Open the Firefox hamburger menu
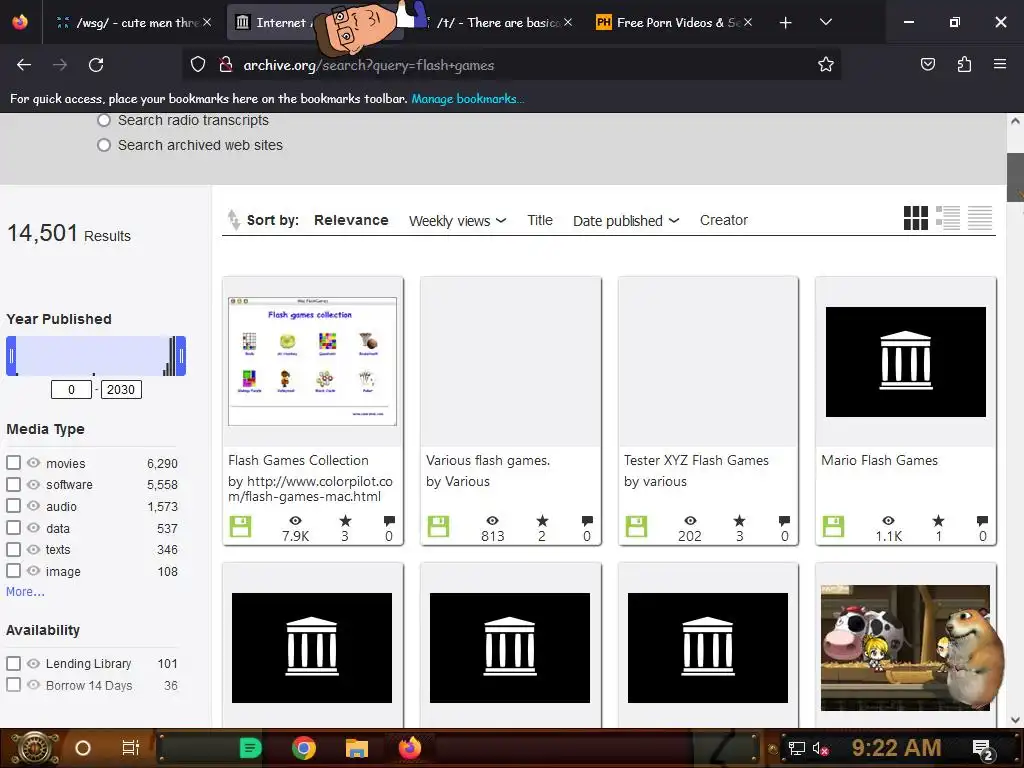1024x768 pixels. click(x=999, y=64)
